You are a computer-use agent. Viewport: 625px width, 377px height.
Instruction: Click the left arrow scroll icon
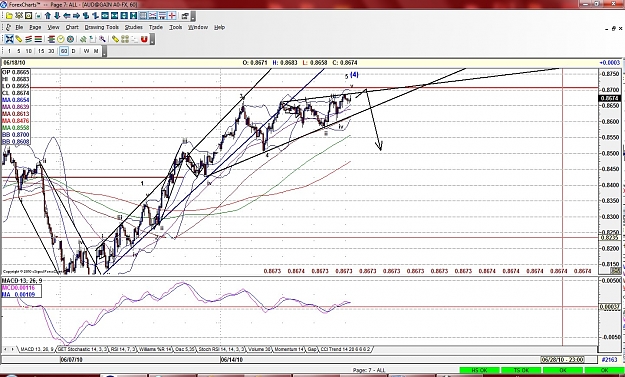67,16
